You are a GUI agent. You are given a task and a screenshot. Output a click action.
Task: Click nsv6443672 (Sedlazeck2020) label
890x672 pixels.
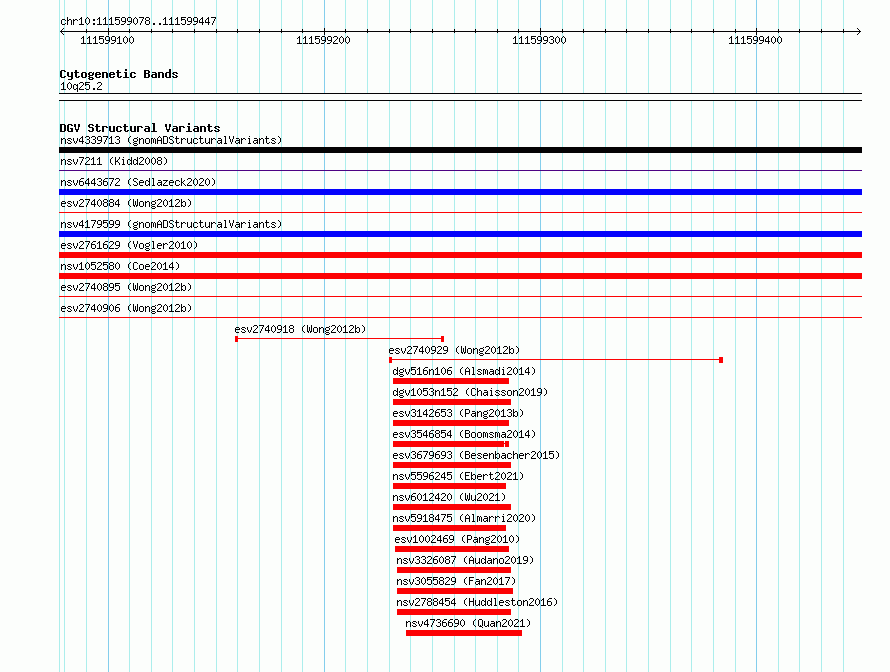click(x=138, y=182)
